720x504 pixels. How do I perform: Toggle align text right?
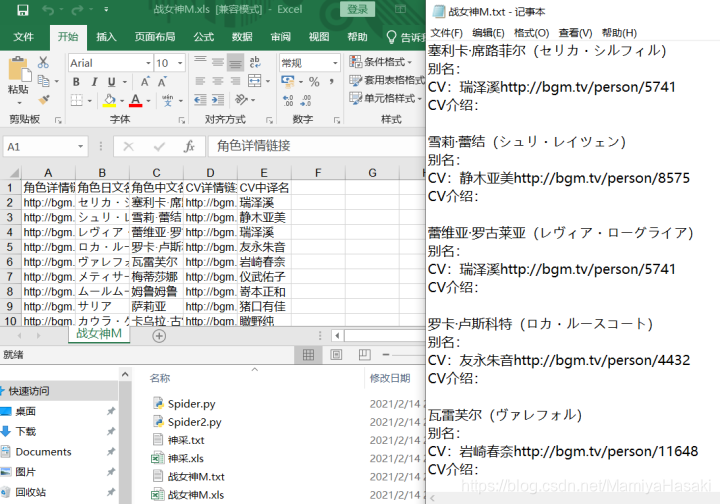coord(235,82)
